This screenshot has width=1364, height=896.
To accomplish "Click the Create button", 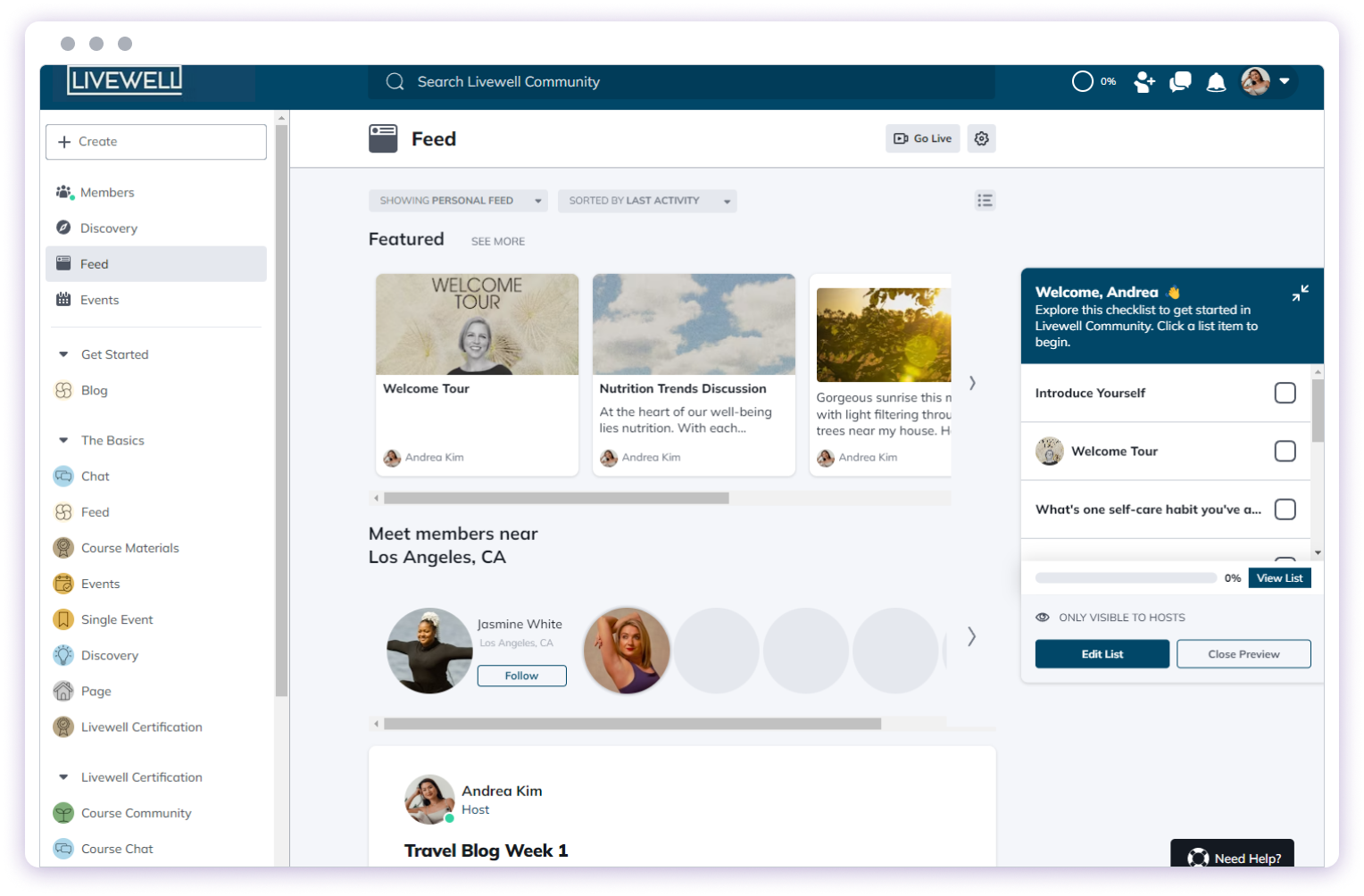I will click(156, 142).
